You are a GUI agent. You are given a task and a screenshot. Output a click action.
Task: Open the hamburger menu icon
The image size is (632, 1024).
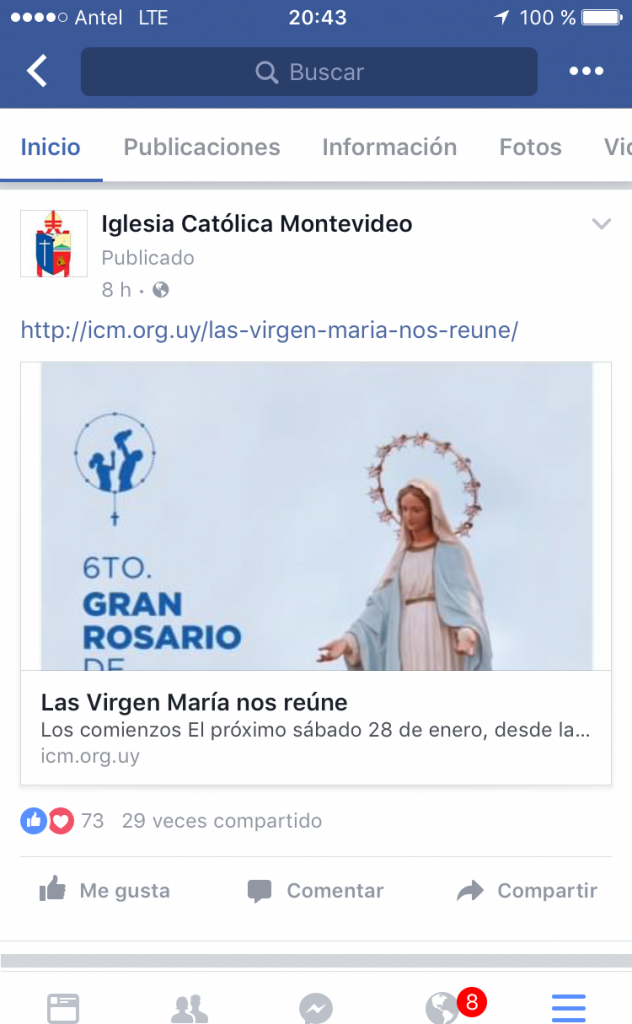tap(569, 1008)
